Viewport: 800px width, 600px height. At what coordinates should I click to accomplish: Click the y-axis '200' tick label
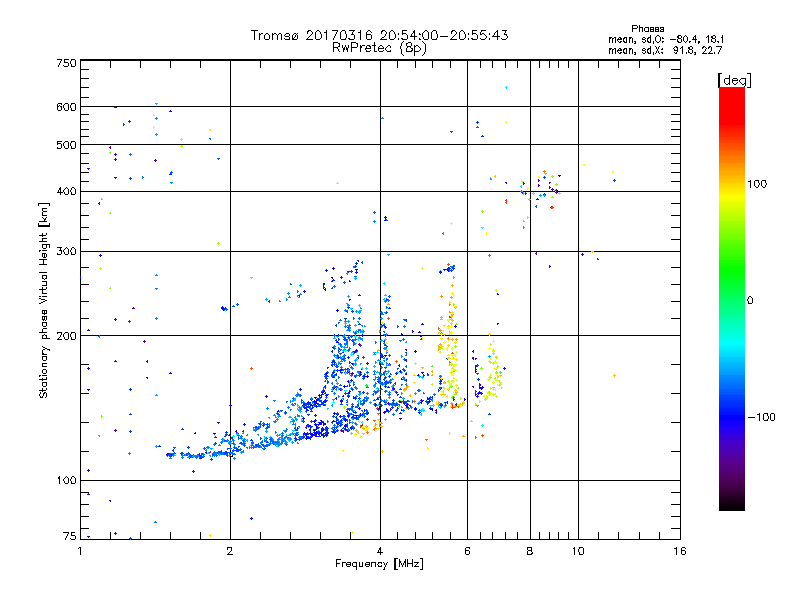[x=67, y=336]
